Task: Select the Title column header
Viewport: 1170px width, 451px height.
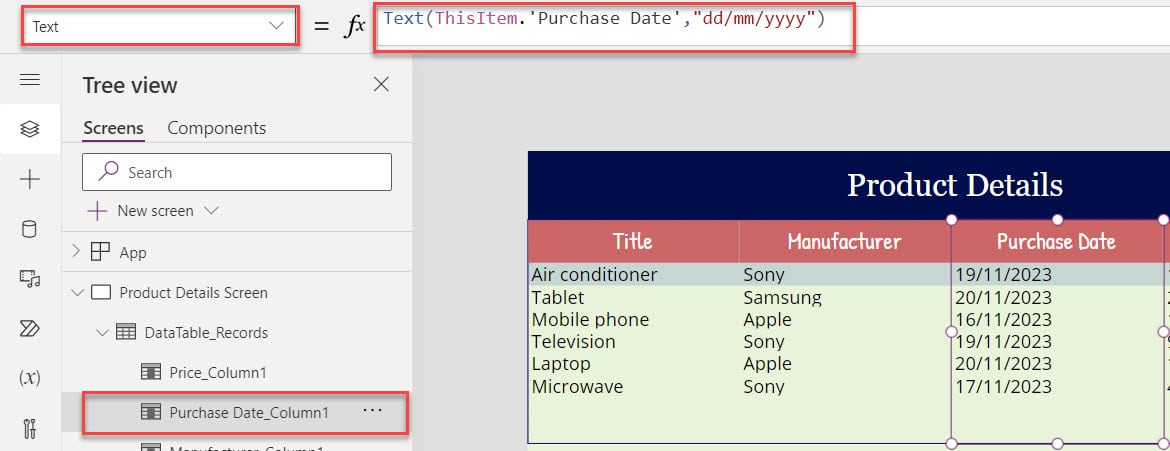Action: click(x=633, y=241)
